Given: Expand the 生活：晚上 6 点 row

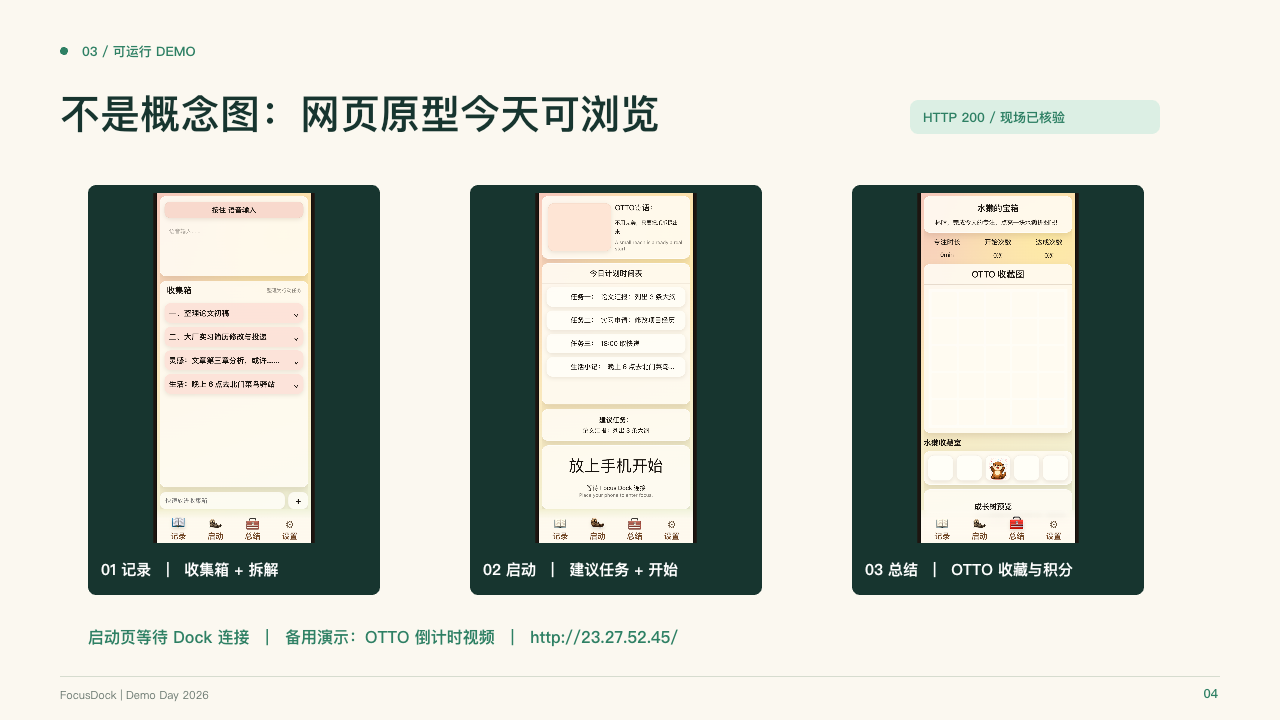Looking at the screenshot, I should click(x=234, y=384).
